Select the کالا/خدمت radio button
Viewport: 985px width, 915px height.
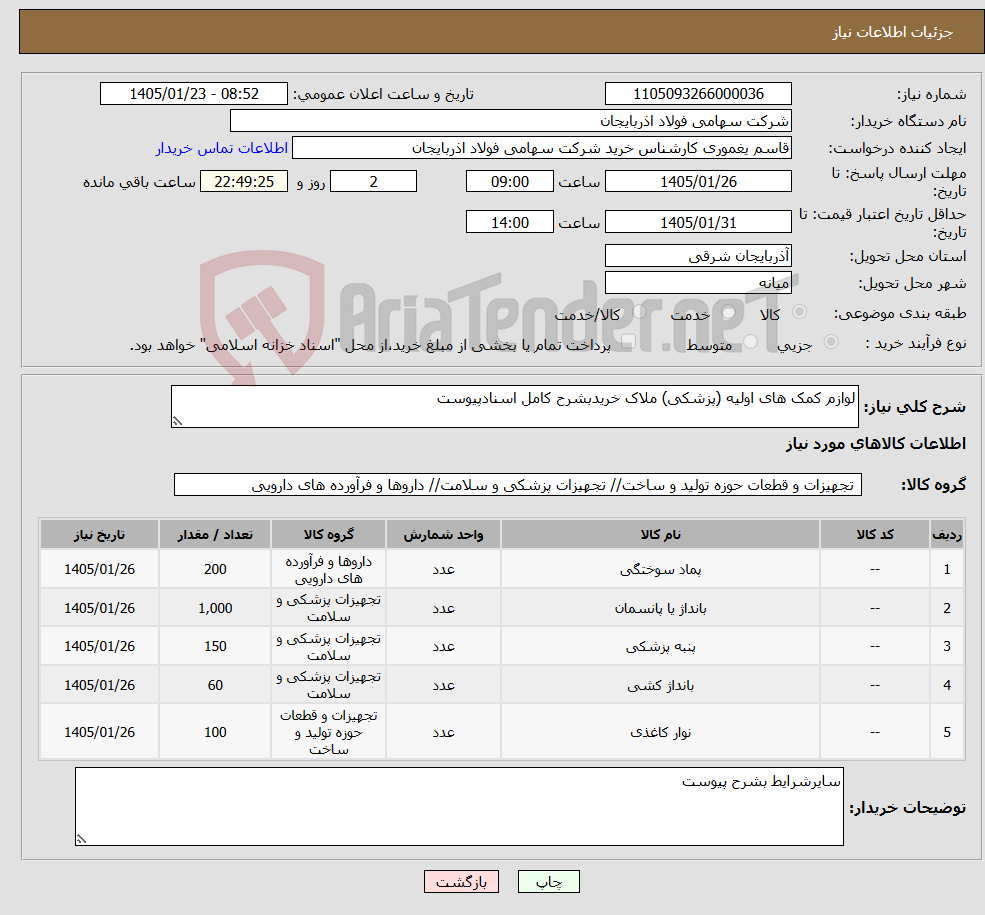[639, 311]
